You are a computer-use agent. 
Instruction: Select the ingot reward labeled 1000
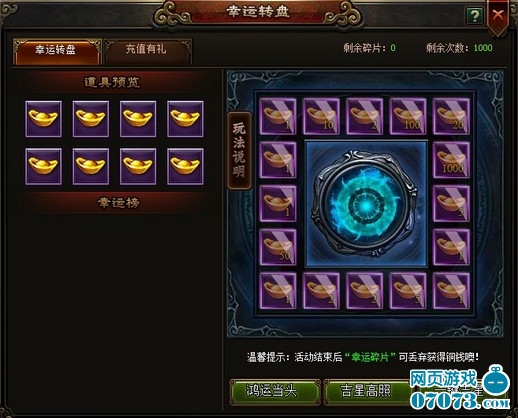[451, 160]
